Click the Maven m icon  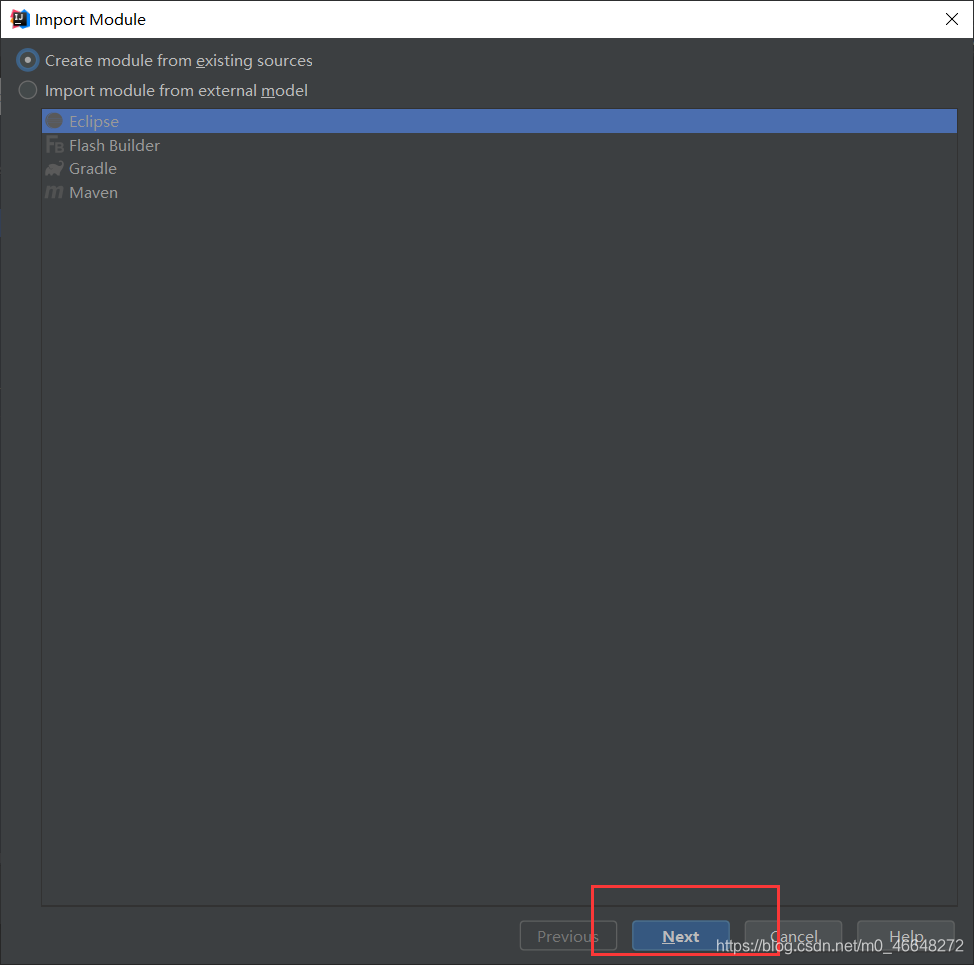[x=55, y=193]
